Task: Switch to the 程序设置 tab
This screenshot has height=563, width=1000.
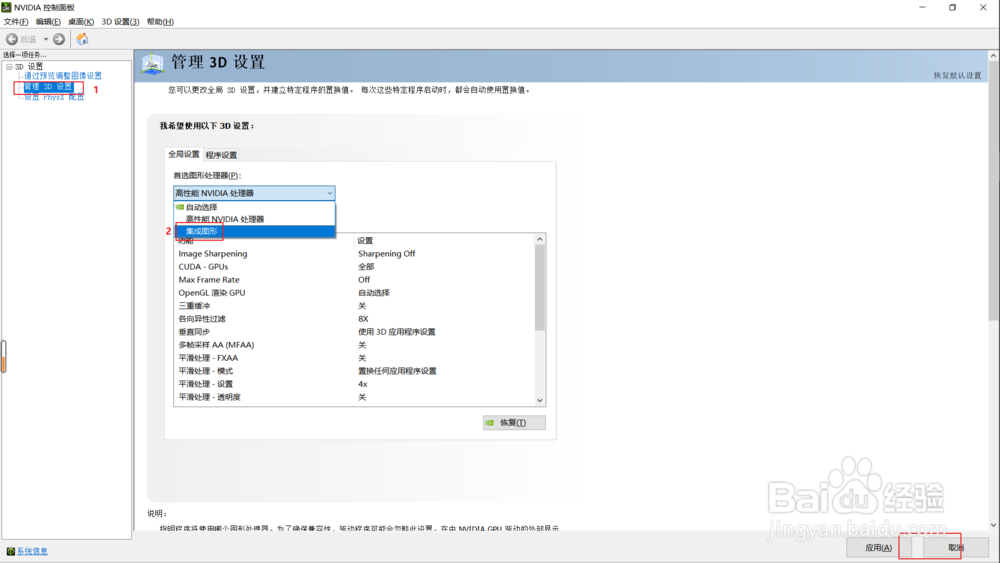Action: click(x=221, y=155)
